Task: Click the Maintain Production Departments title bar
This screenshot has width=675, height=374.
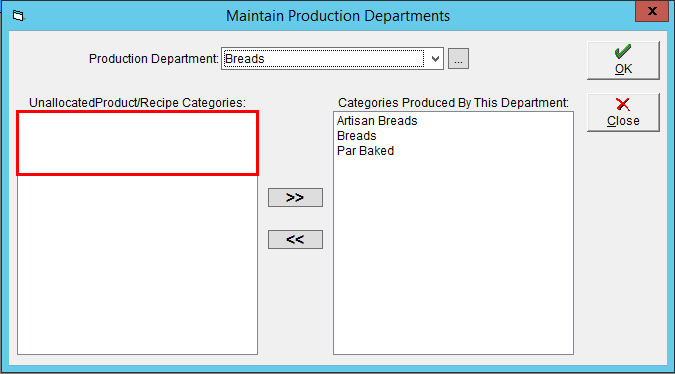Action: [338, 16]
